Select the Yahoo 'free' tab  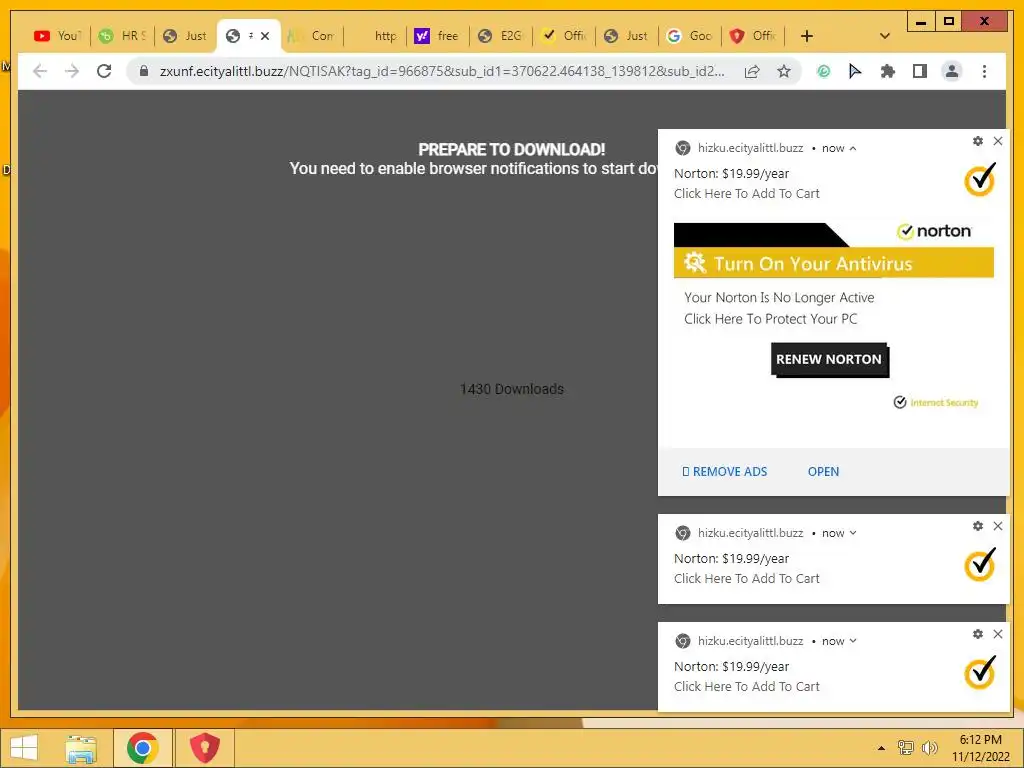[437, 36]
